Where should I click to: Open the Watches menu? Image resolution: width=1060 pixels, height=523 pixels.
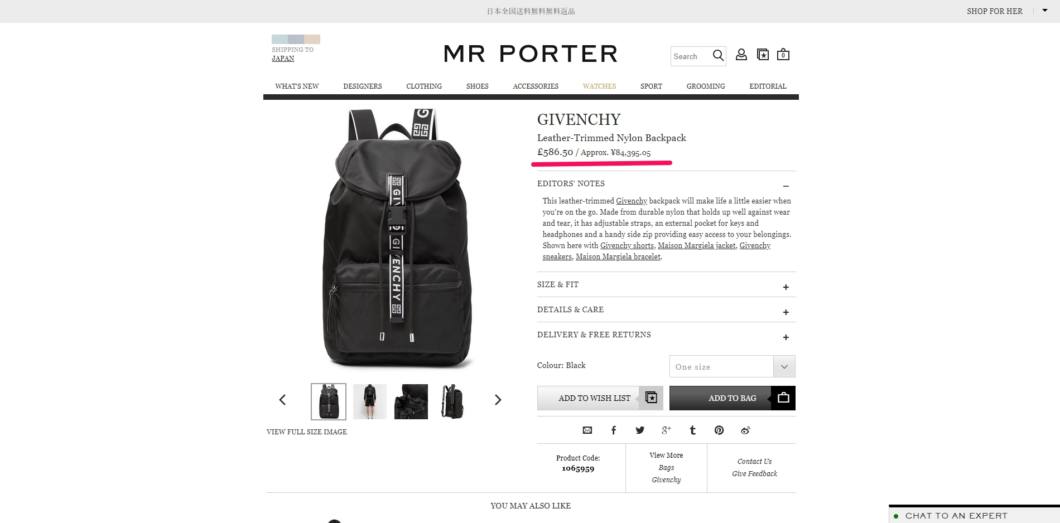(599, 86)
